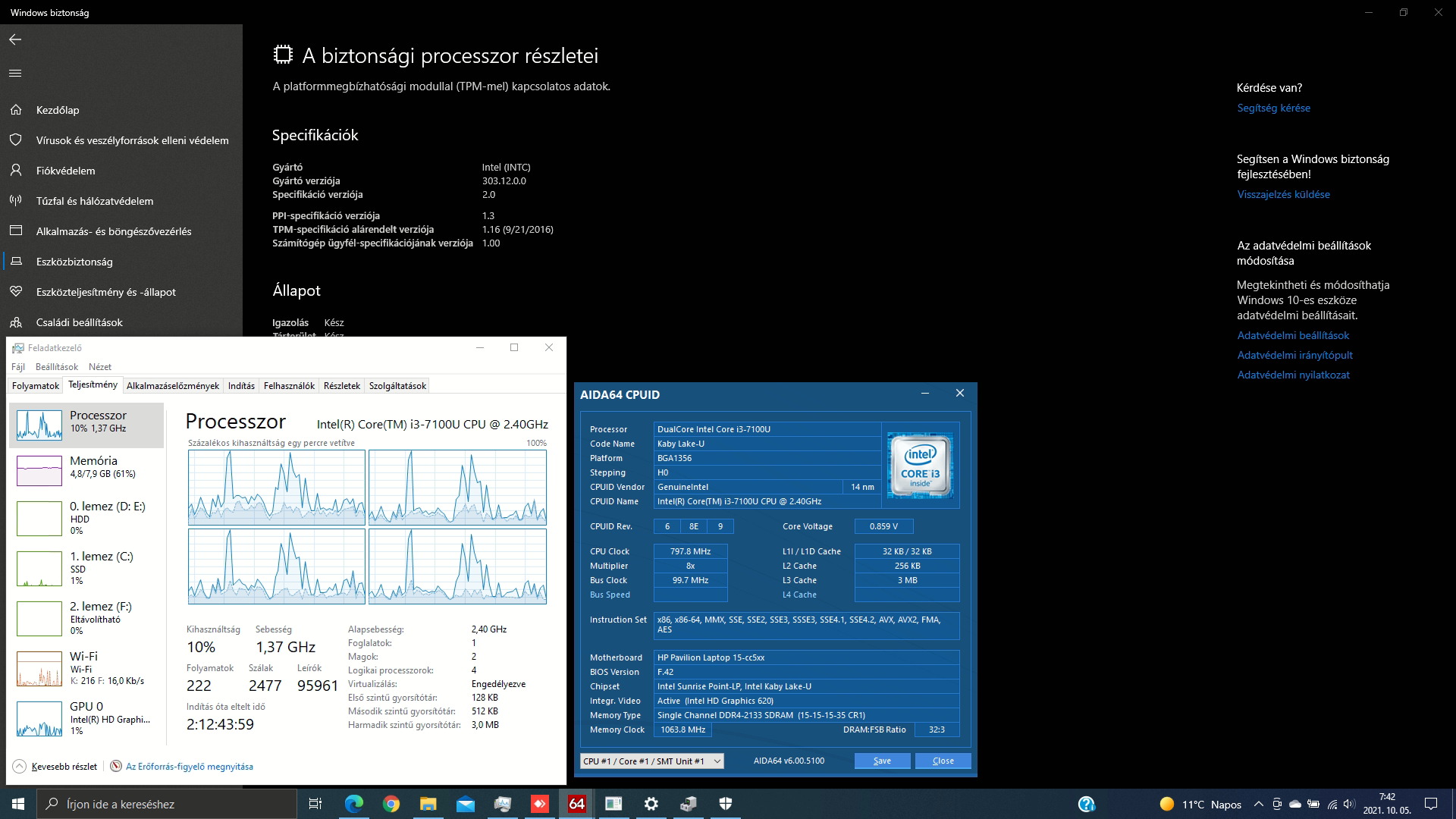This screenshot has width=1456, height=819.
Task: Open File Explorer from taskbar
Action: 428,804
